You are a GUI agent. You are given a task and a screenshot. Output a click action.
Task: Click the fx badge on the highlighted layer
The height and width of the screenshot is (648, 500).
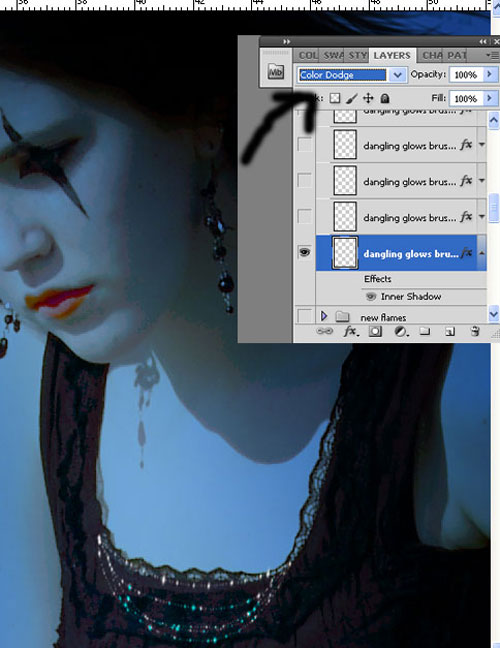coord(466,253)
